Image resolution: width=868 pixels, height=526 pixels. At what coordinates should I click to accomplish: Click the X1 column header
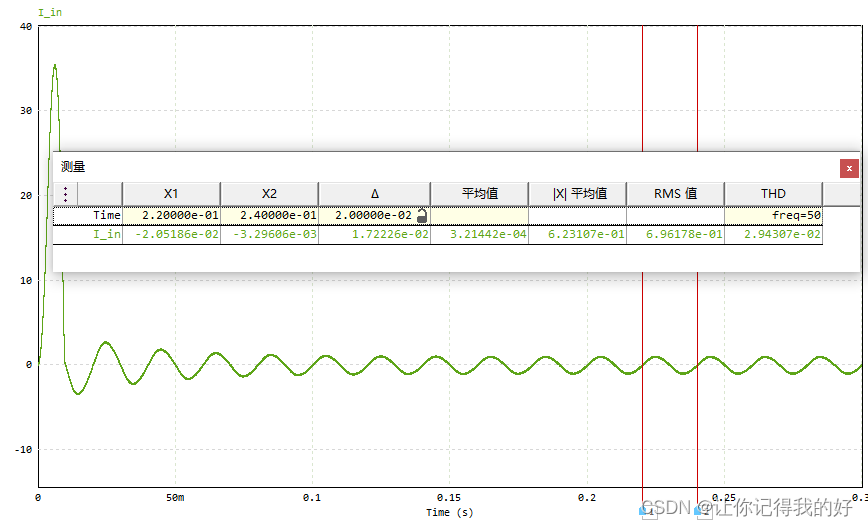tap(171, 194)
